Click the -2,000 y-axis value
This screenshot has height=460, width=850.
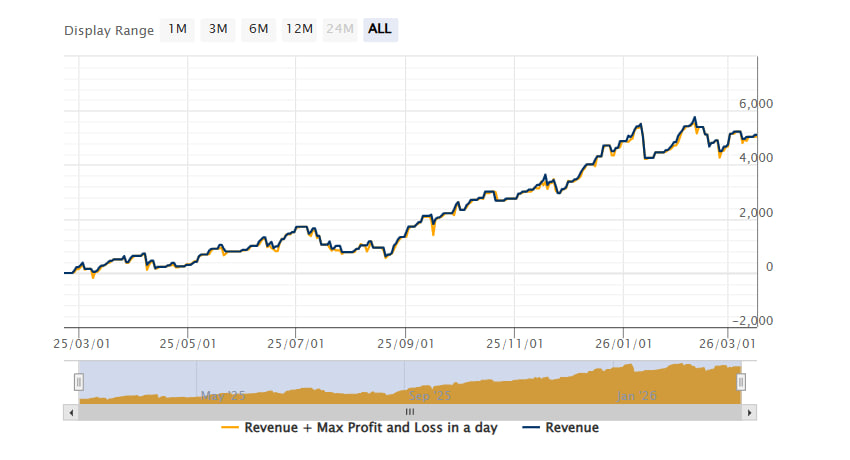pos(752,321)
